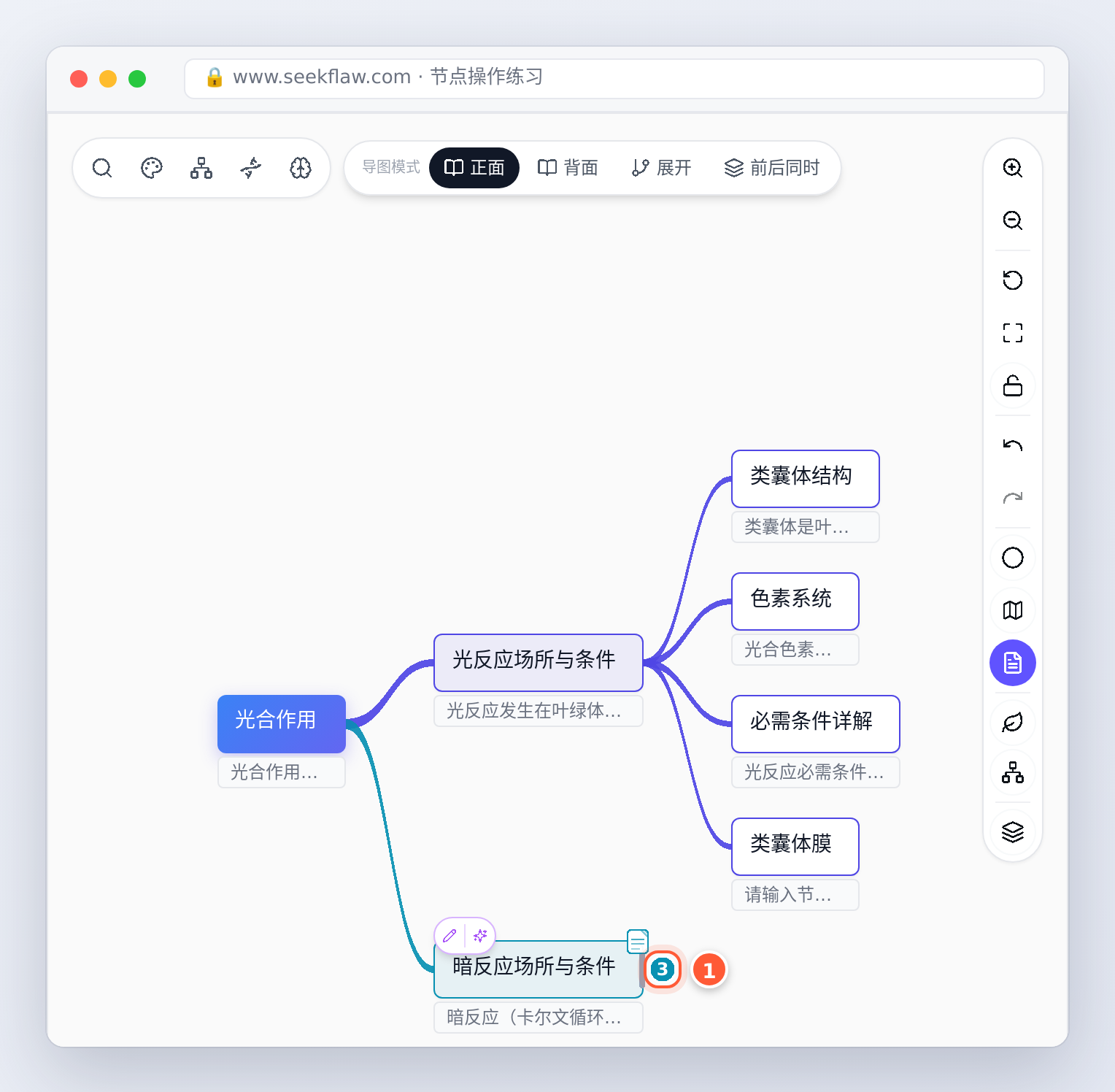The width and height of the screenshot is (1115, 1092).
Task: Select the 前后同时 mode
Action: click(x=772, y=168)
